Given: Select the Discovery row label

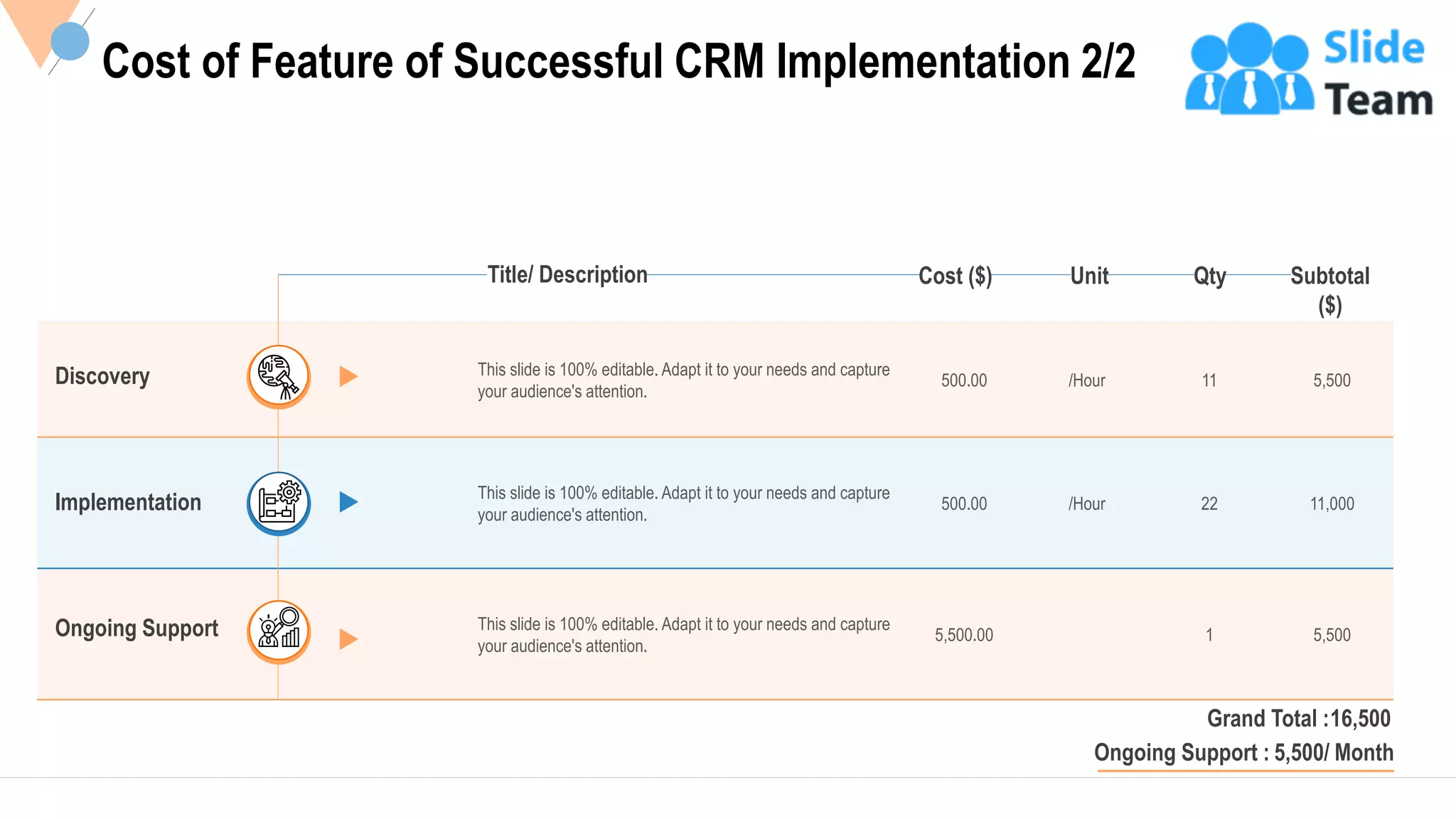Looking at the screenshot, I should [x=102, y=376].
